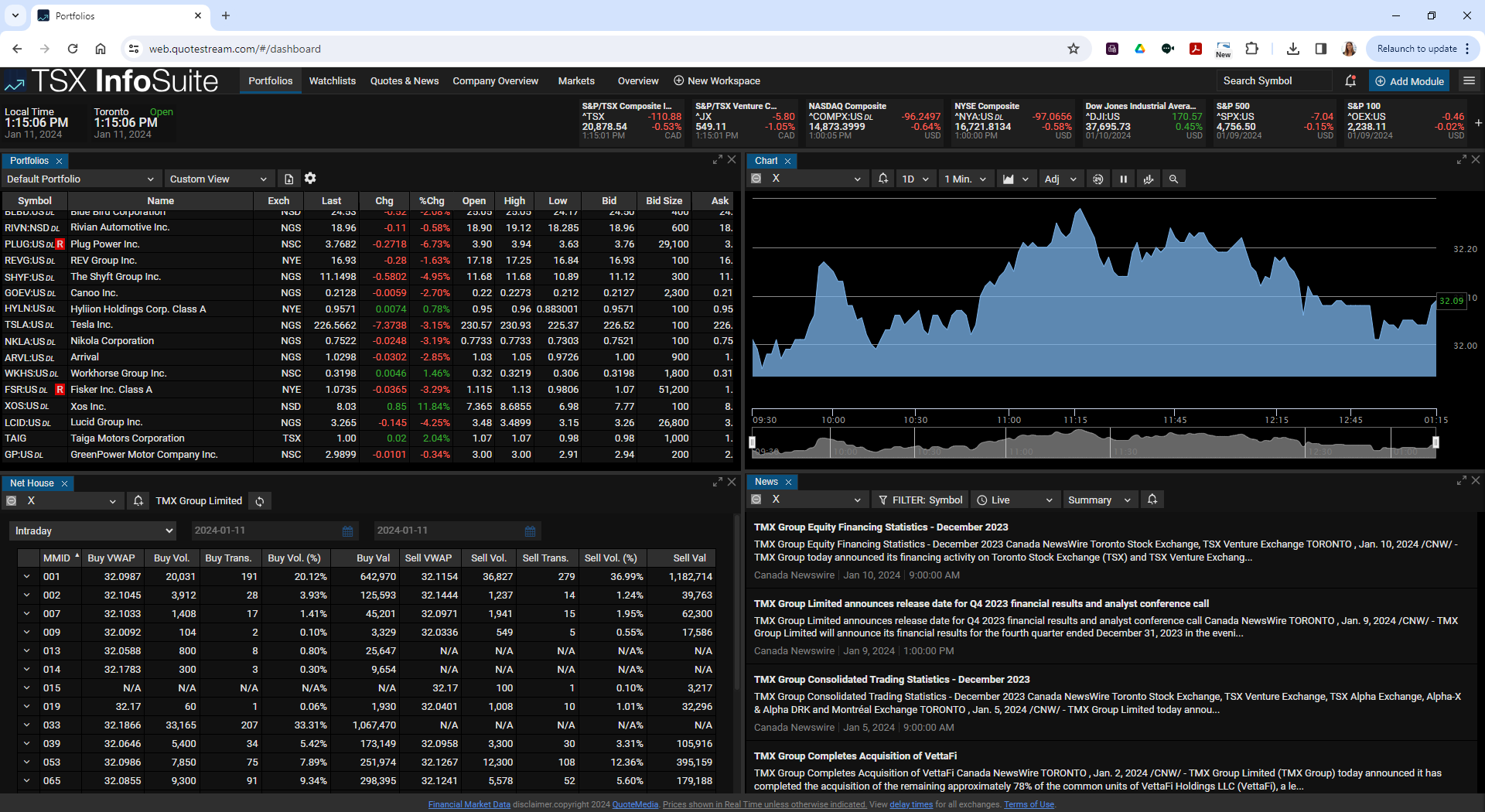
Task: Open portfolio settings gear icon
Action: point(310,178)
